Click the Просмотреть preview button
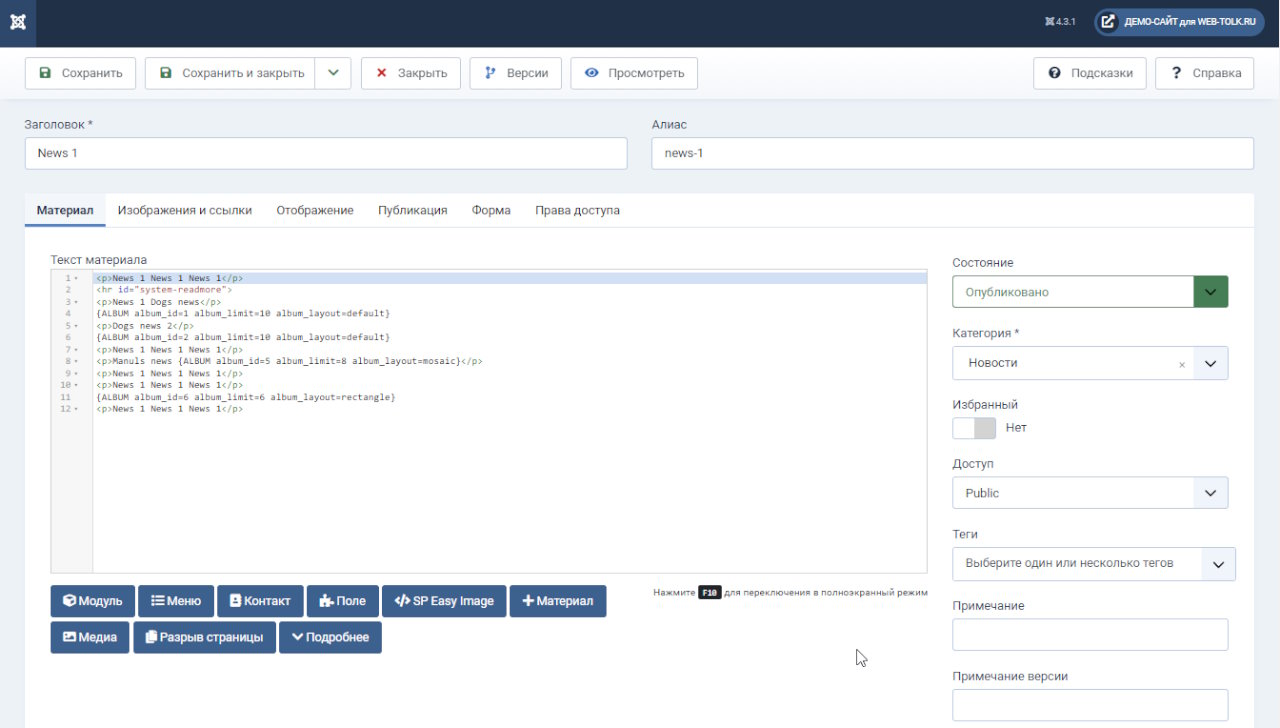The image size is (1280, 728). click(634, 73)
